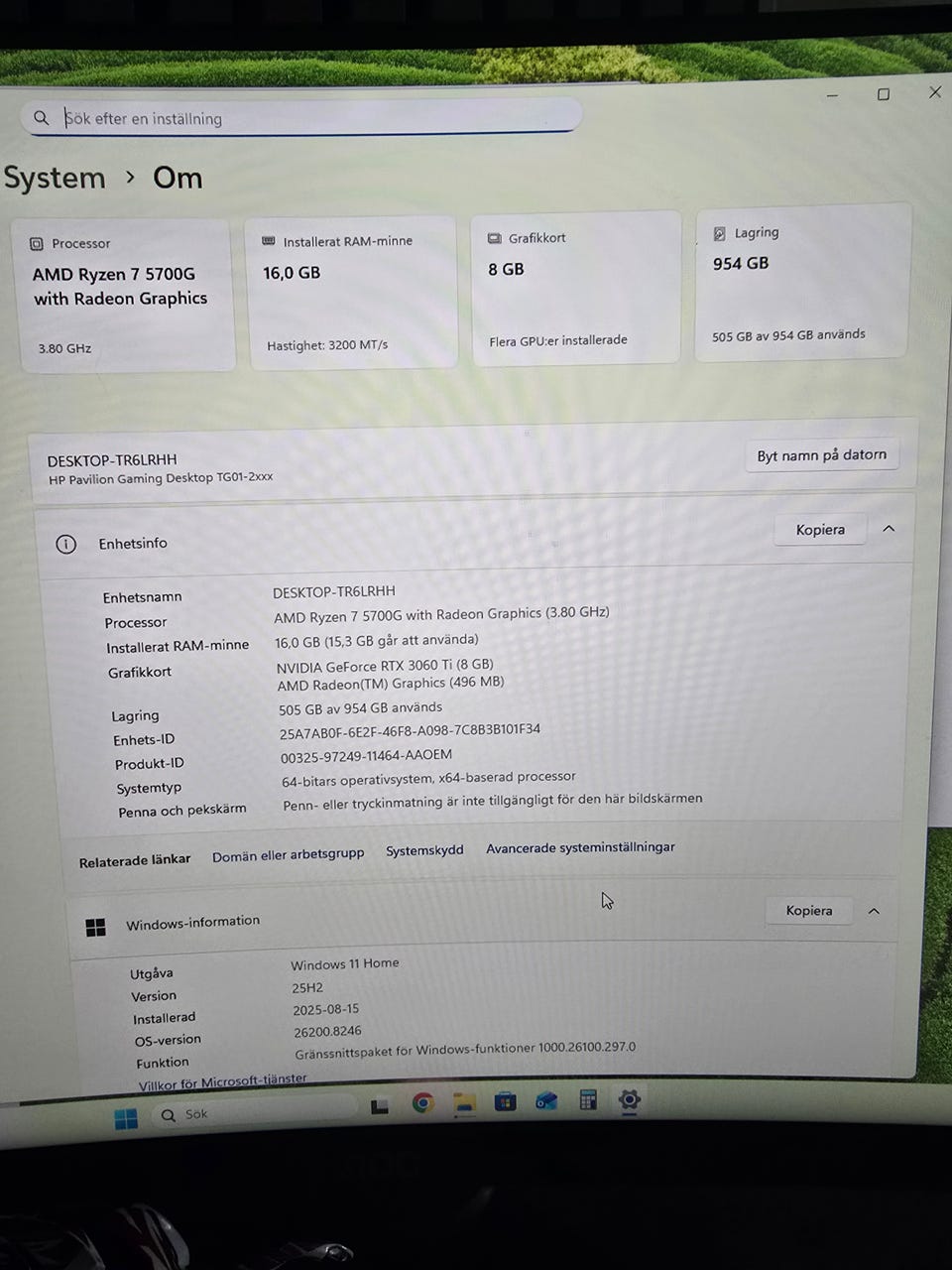The width and height of the screenshot is (952, 1270).
Task: Open the Calculator app in the taskbar
Action: (x=588, y=1099)
